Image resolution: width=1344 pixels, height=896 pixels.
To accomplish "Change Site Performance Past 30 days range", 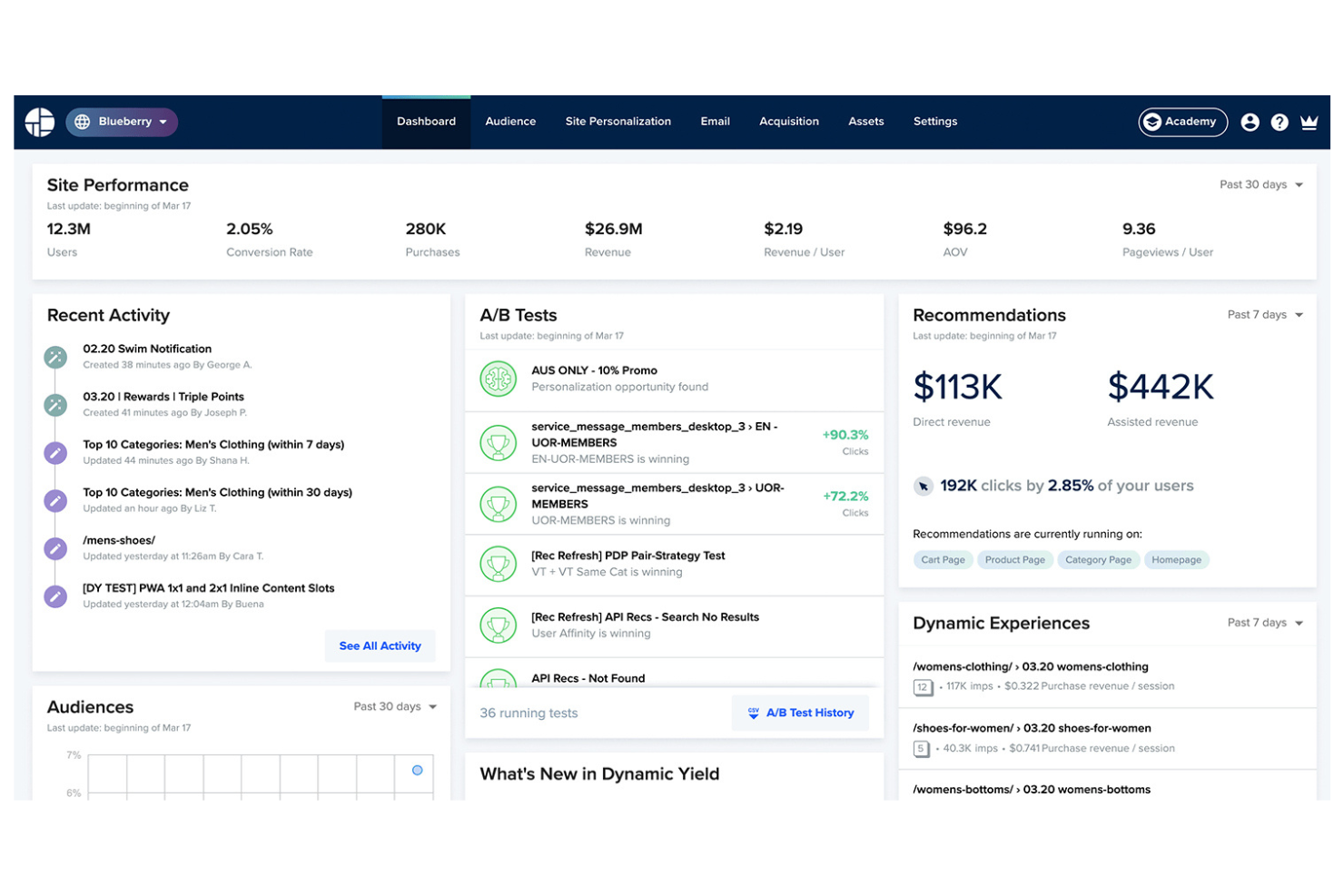I will 1261,184.
